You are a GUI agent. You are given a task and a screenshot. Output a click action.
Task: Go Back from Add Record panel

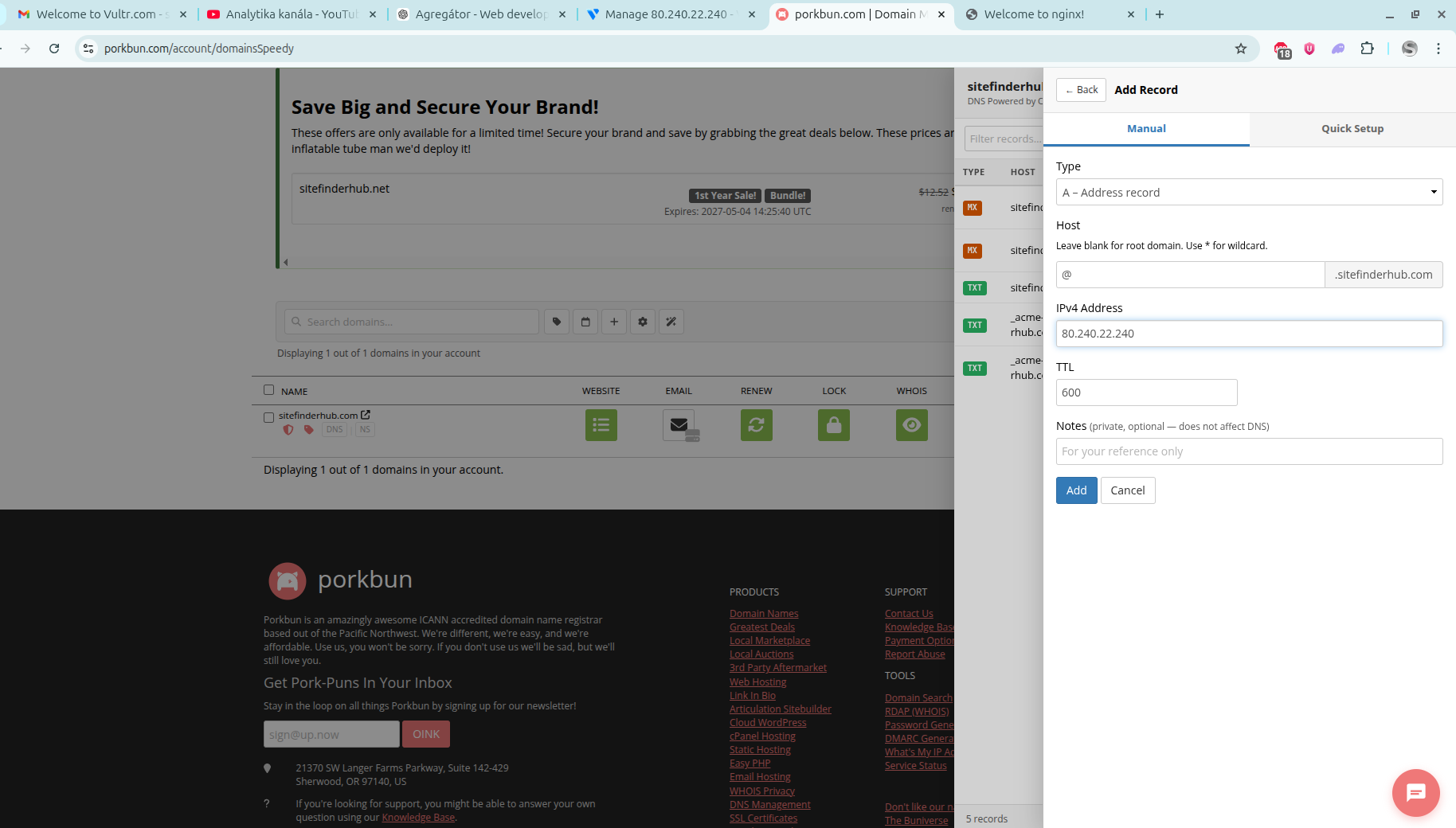tap(1082, 90)
